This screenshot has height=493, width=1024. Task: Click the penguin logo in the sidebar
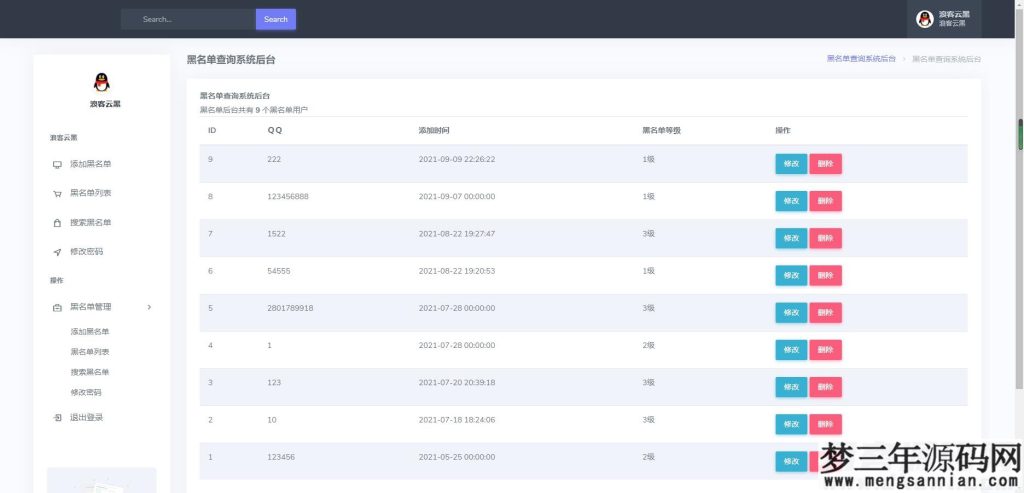coord(101,82)
